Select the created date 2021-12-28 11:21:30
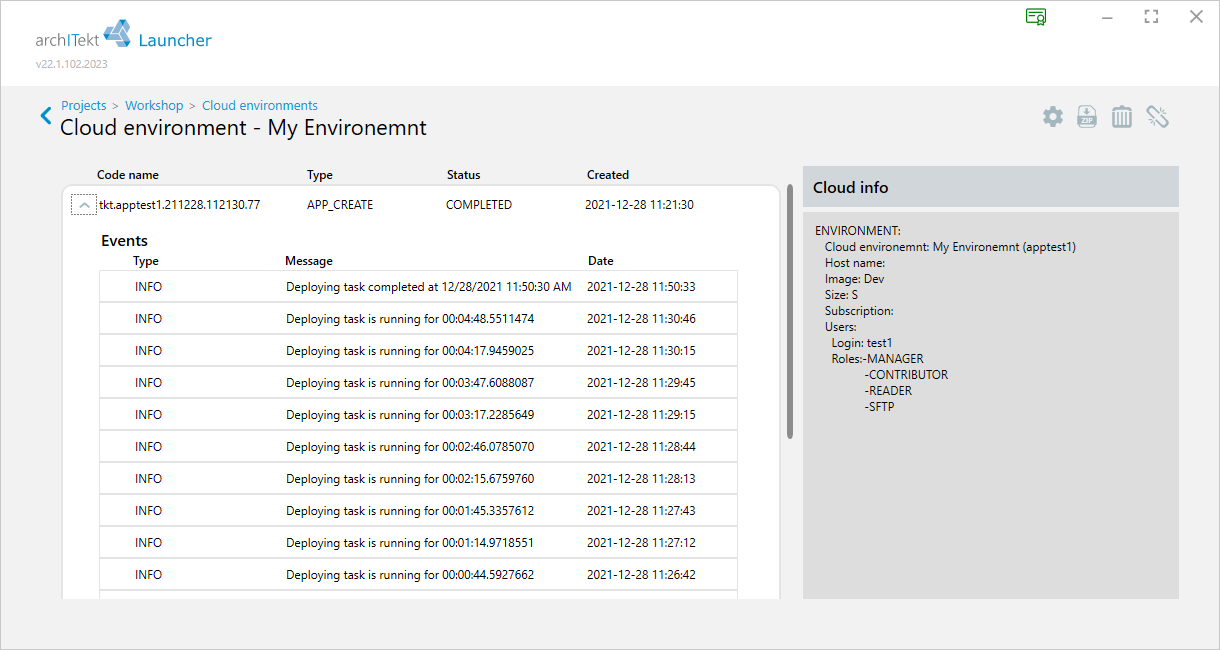 639,205
